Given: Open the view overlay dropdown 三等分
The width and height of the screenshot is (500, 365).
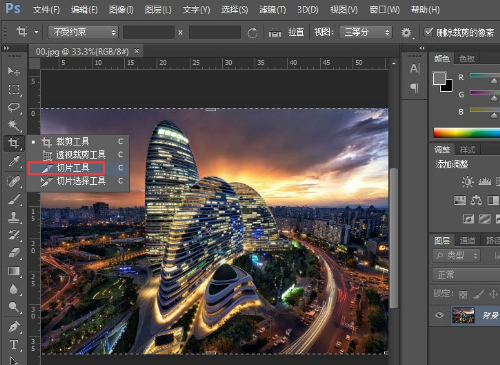Looking at the screenshot, I should coord(366,32).
